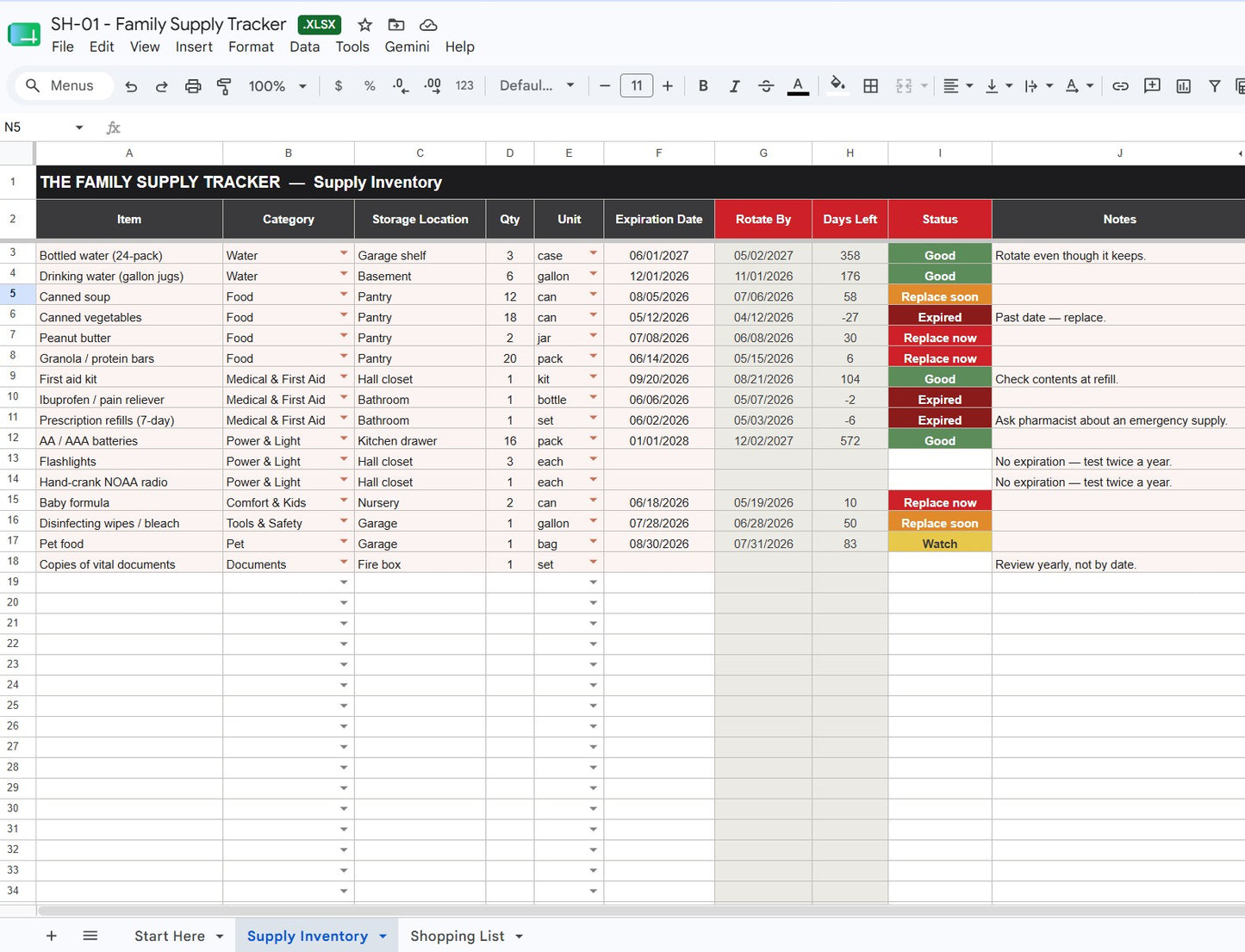Image resolution: width=1245 pixels, height=952 pixels.
Task: Star the document
Action: pyautogui.click(x=365, y=25)
